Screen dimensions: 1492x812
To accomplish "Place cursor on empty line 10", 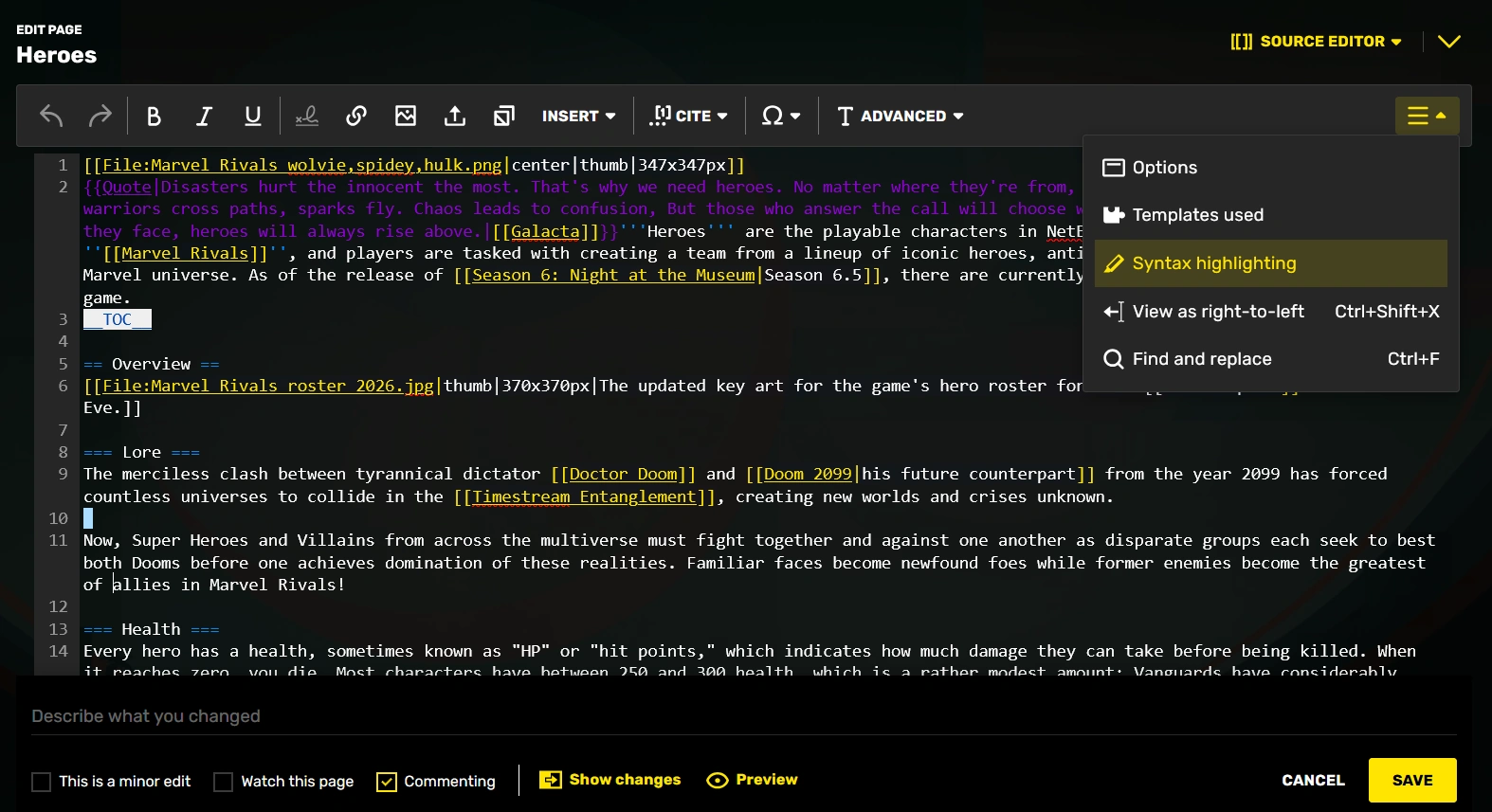I will [88, 518].
